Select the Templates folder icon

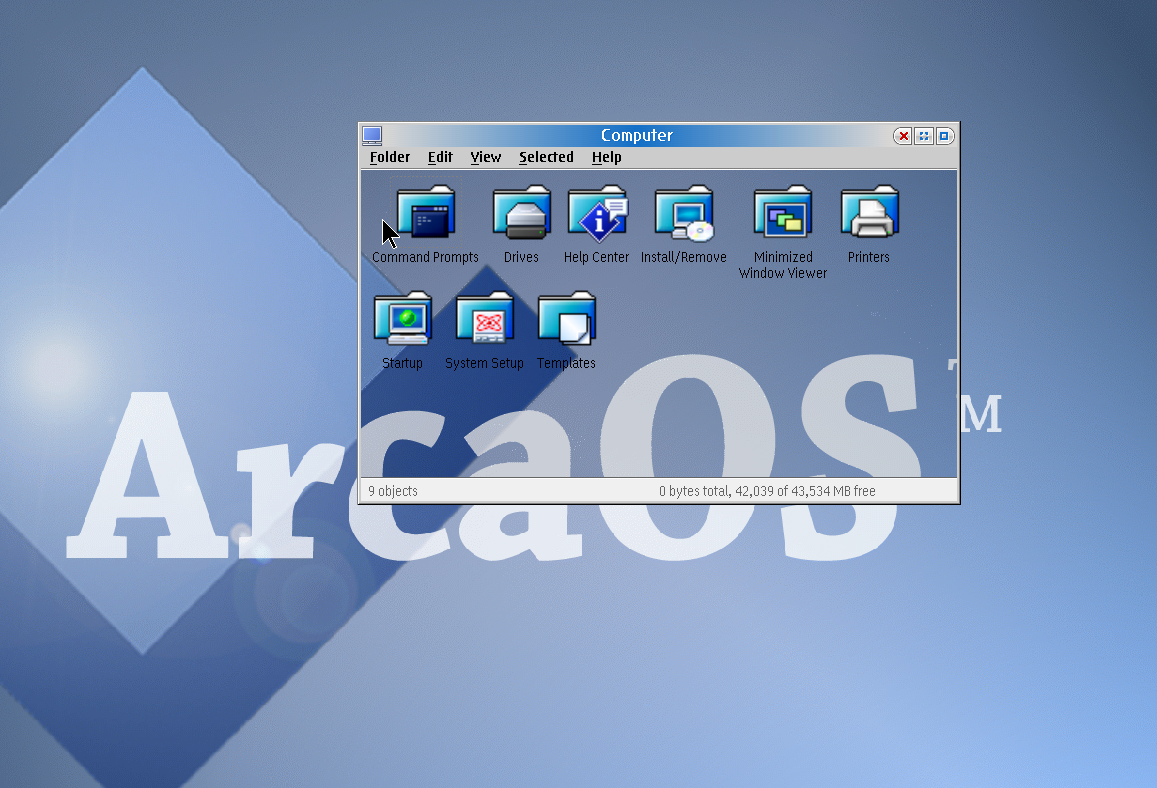[x=567, y=318]
